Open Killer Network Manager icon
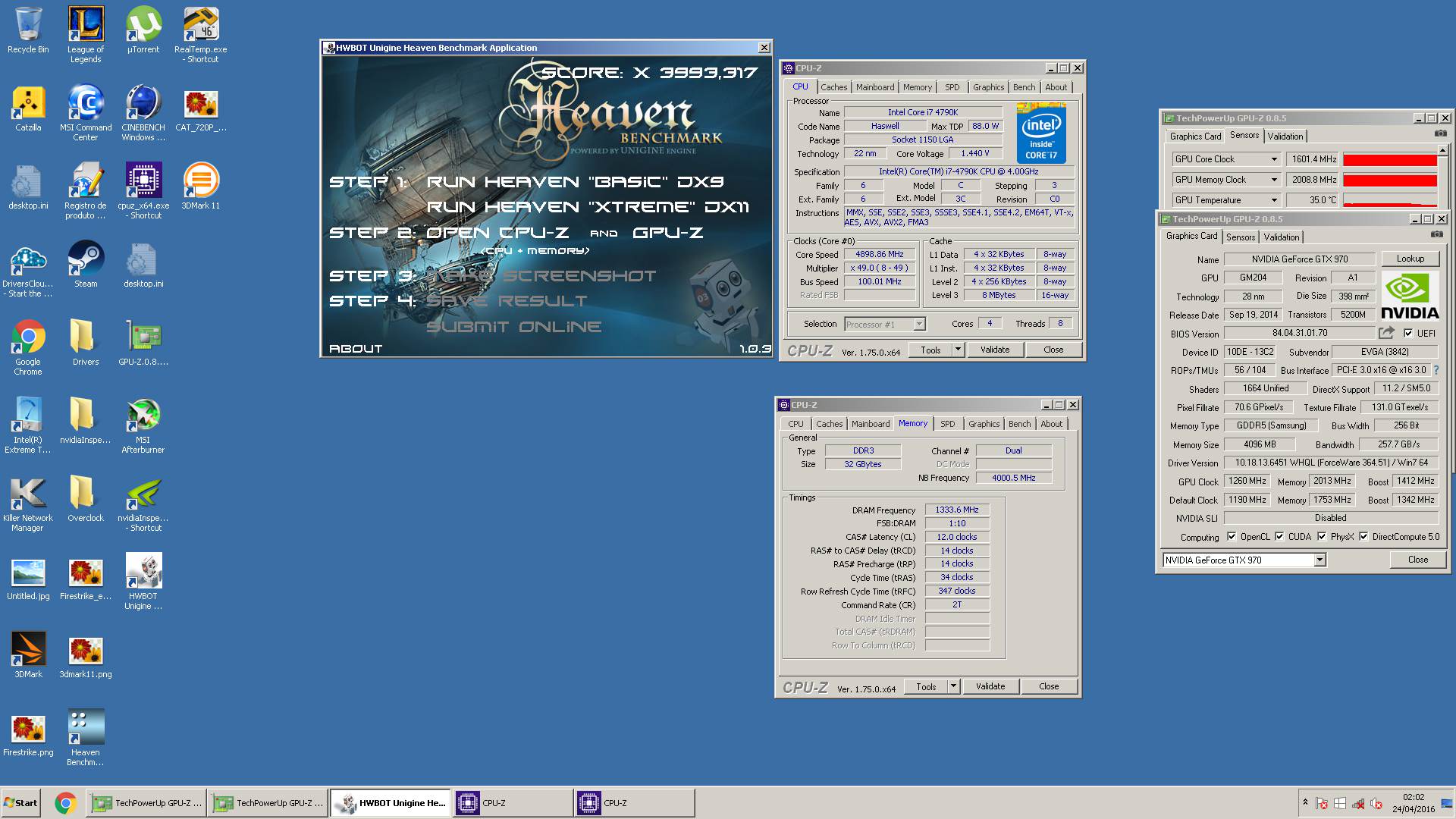 click(28, 504)
